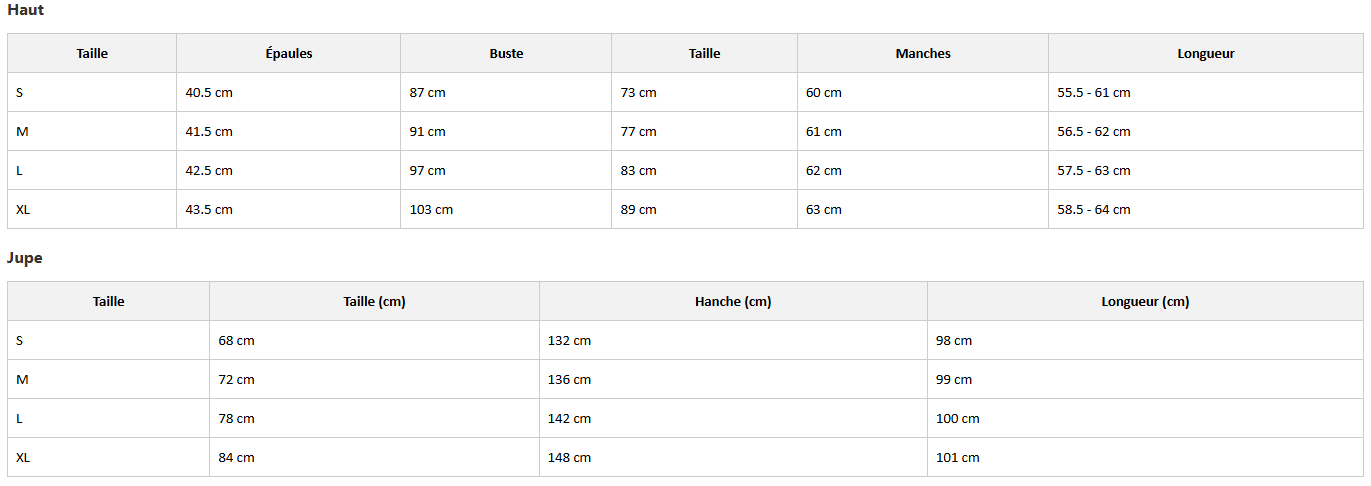Image resolution: width=1371 pixels, height=486 pixels.
Task: Select the Buste column header
Action: pyautogui.click(x=506, y=54)
